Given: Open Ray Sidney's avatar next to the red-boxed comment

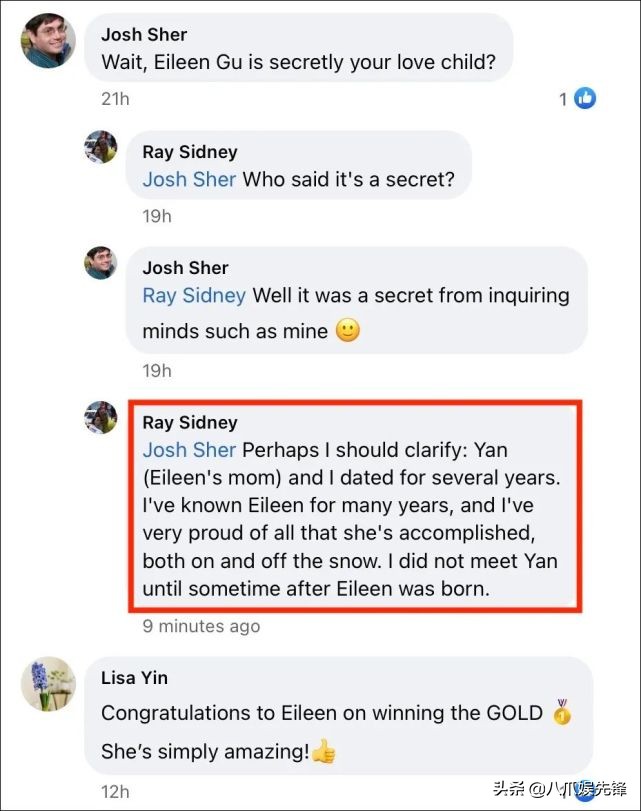Looking at the screenshot, I should [101, 418].
